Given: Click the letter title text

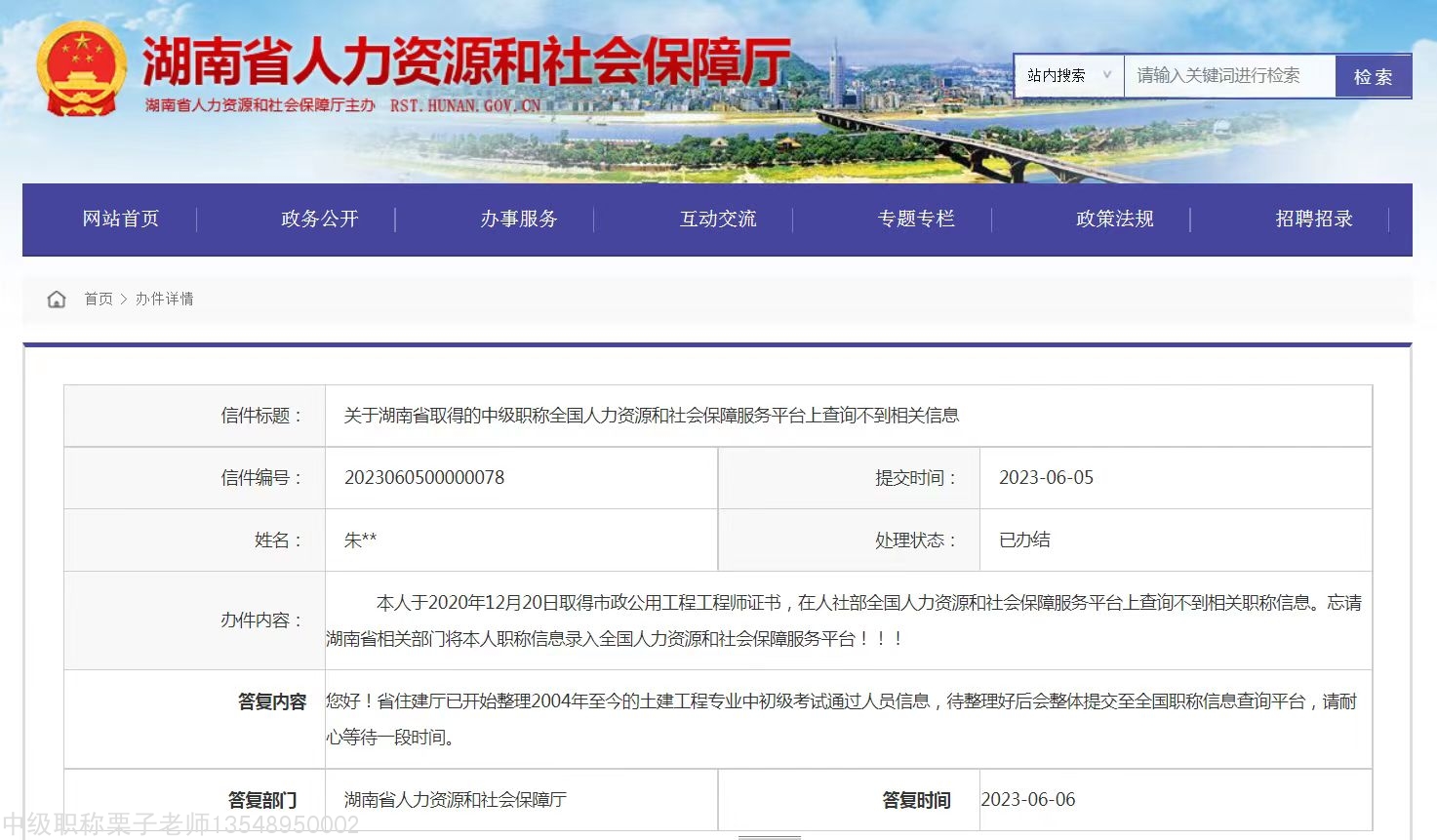Looking at the screenshot, I should pyautogui.click(x=651, y=416).
